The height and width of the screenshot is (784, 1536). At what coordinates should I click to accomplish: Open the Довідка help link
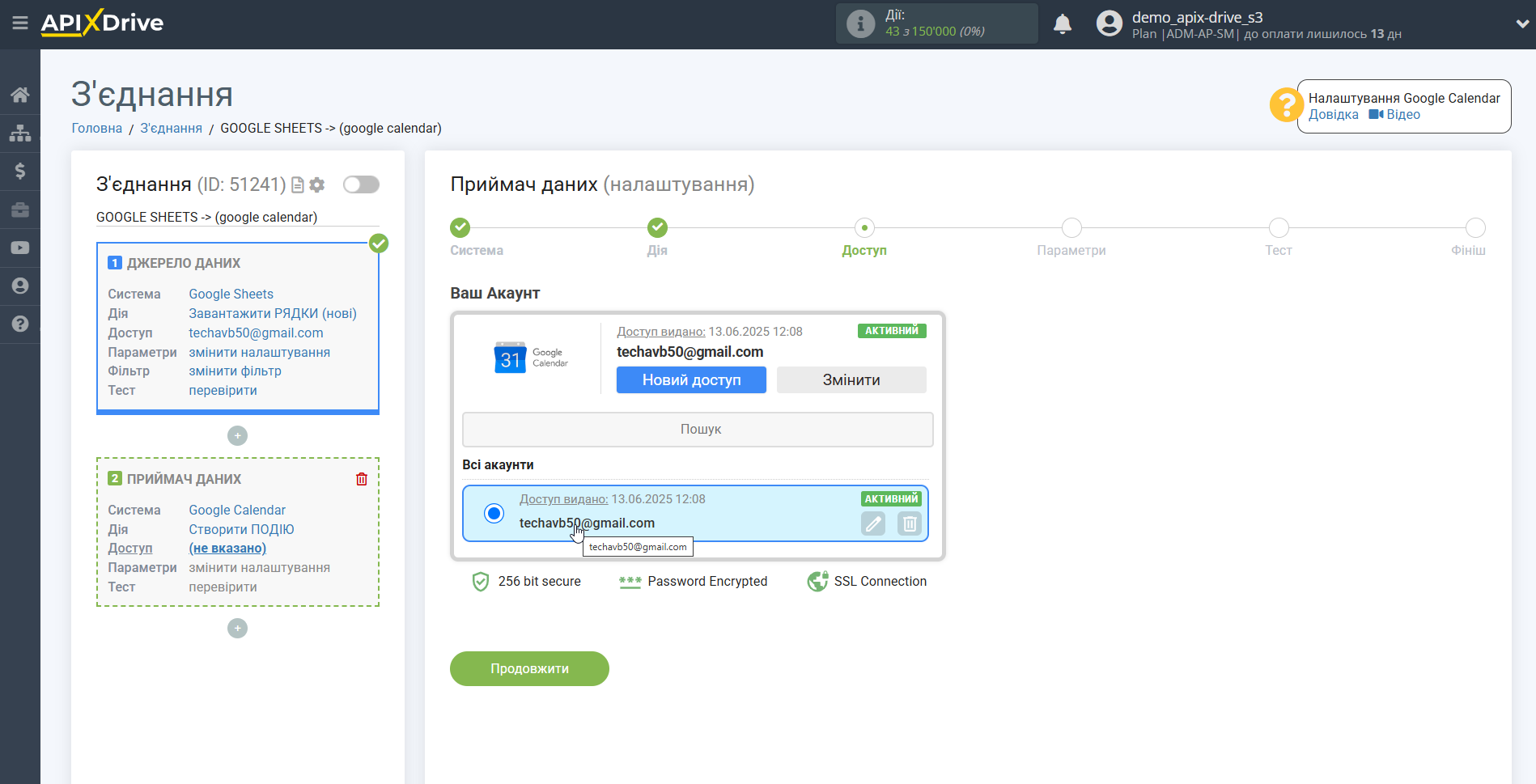(1333, 115)
